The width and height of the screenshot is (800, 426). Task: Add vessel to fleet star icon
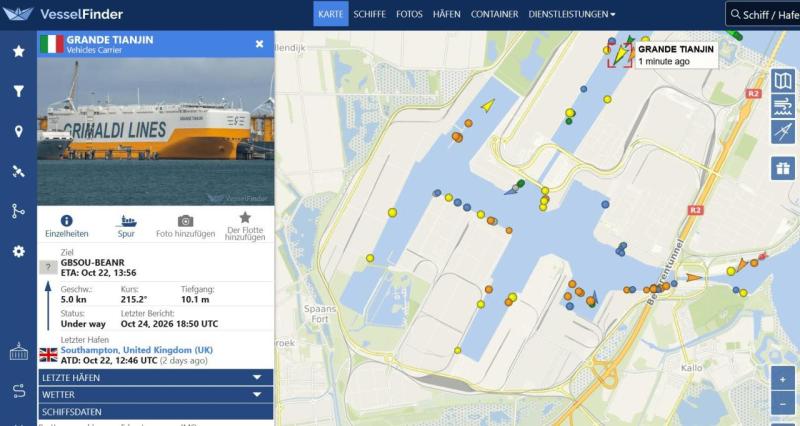pos(245,218)
